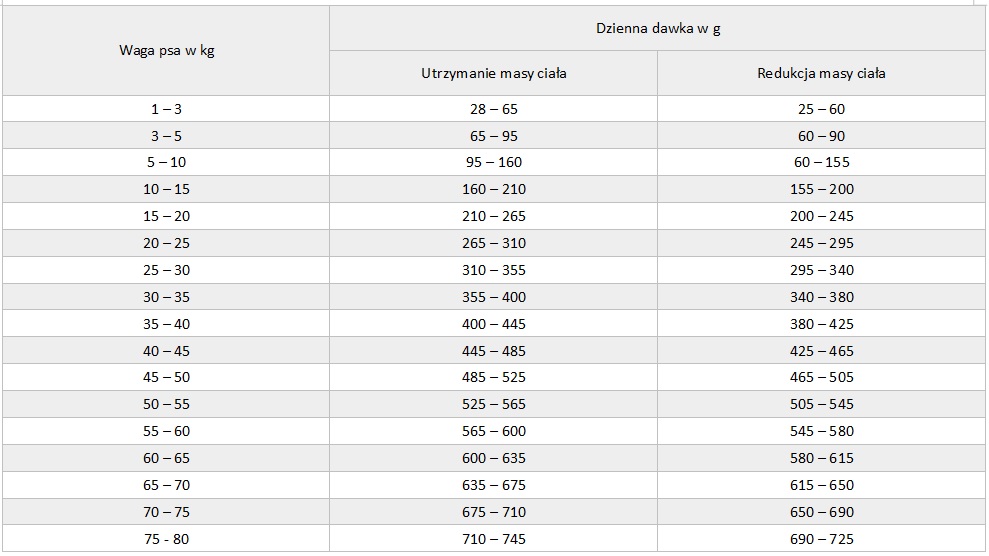989x556 pixels.
Task: Click the cell '485 – 525'
Action: point(494,378)
